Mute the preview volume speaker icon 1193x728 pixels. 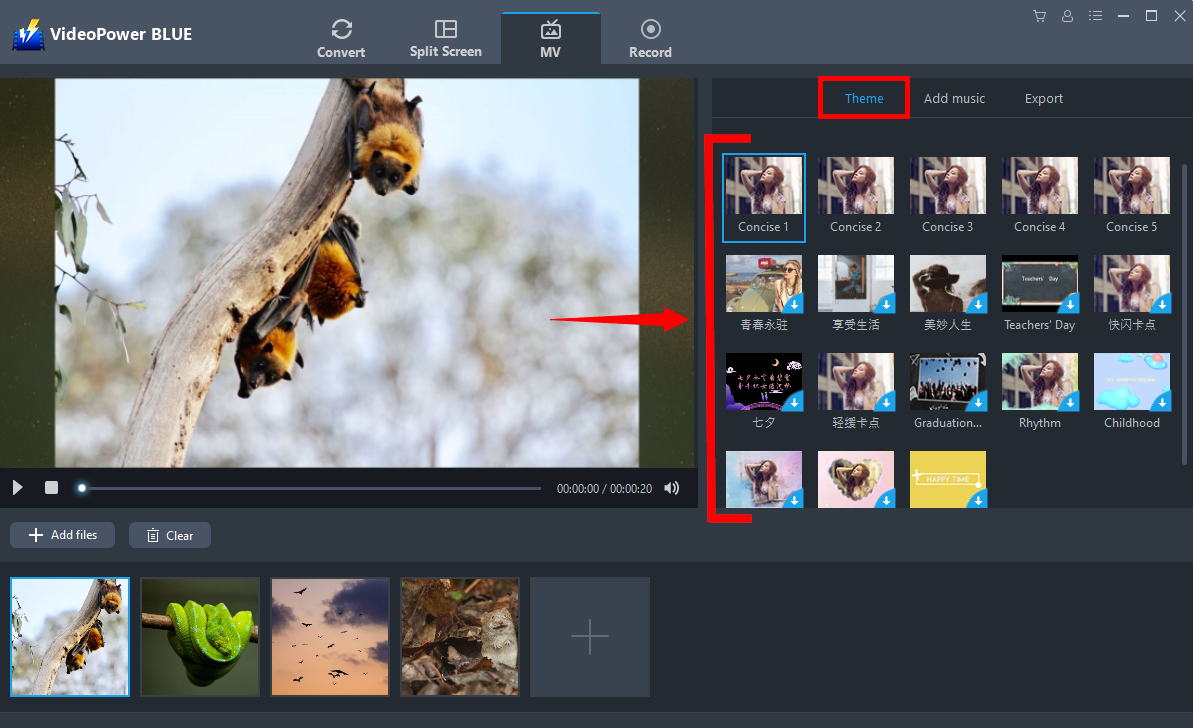(672, 488)
